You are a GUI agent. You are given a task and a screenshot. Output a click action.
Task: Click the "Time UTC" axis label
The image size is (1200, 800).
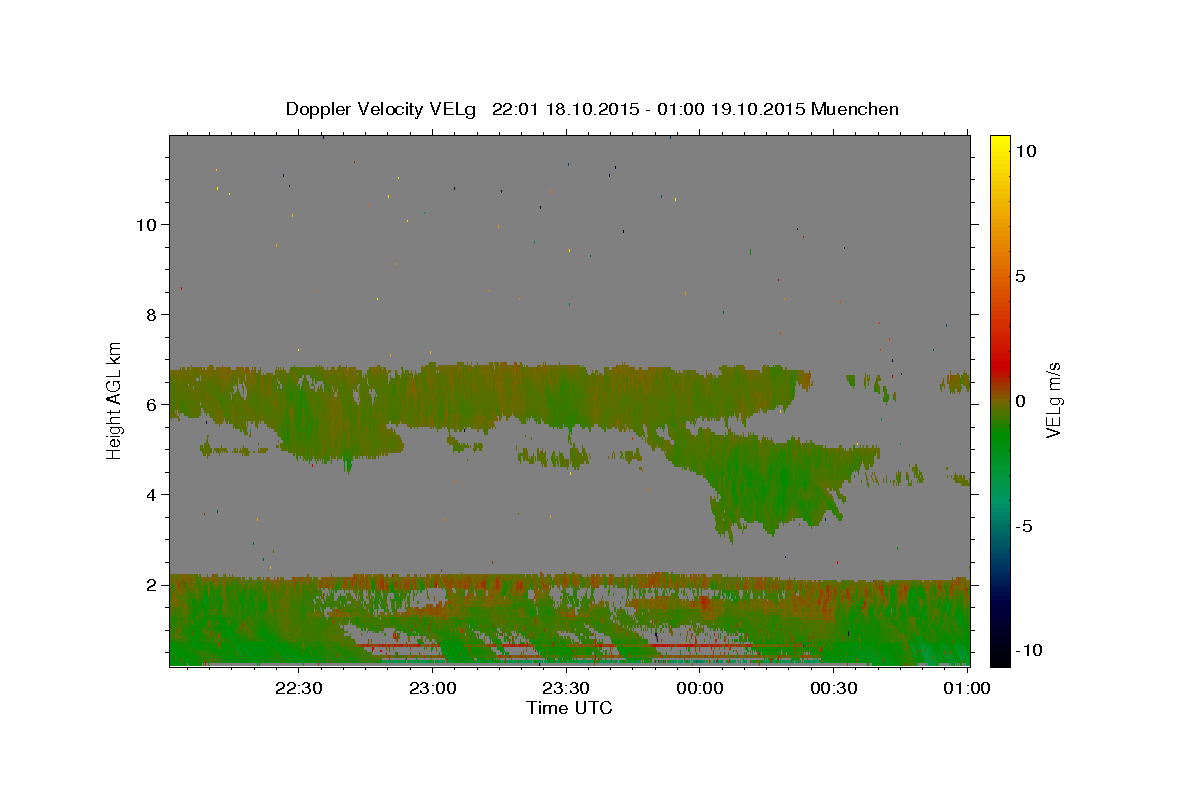pyautogui.click(x=569, y=708)
